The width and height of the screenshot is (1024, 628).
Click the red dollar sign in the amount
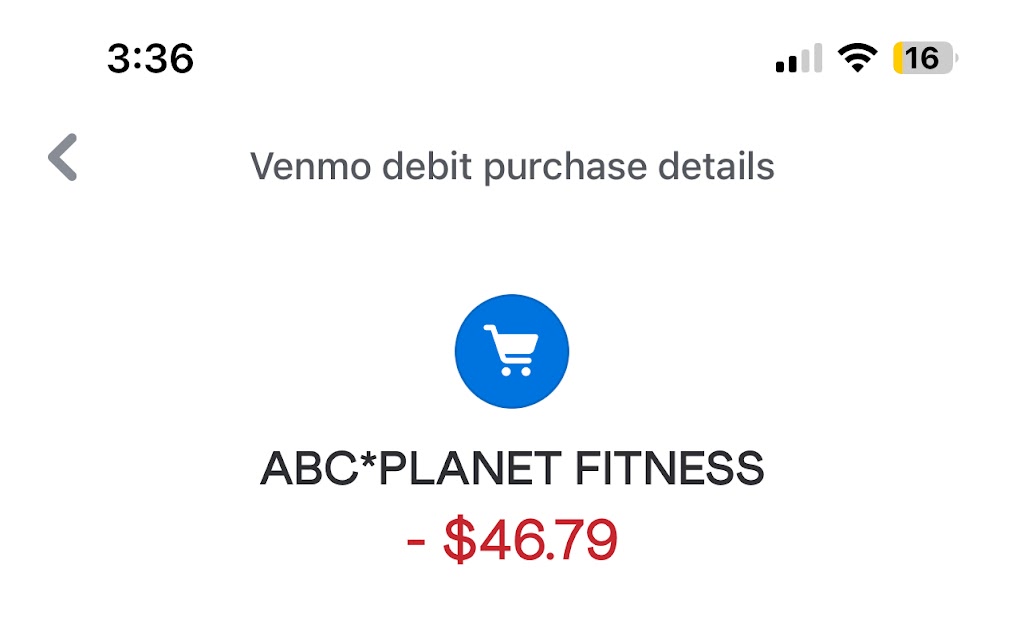tap(459, 540)
